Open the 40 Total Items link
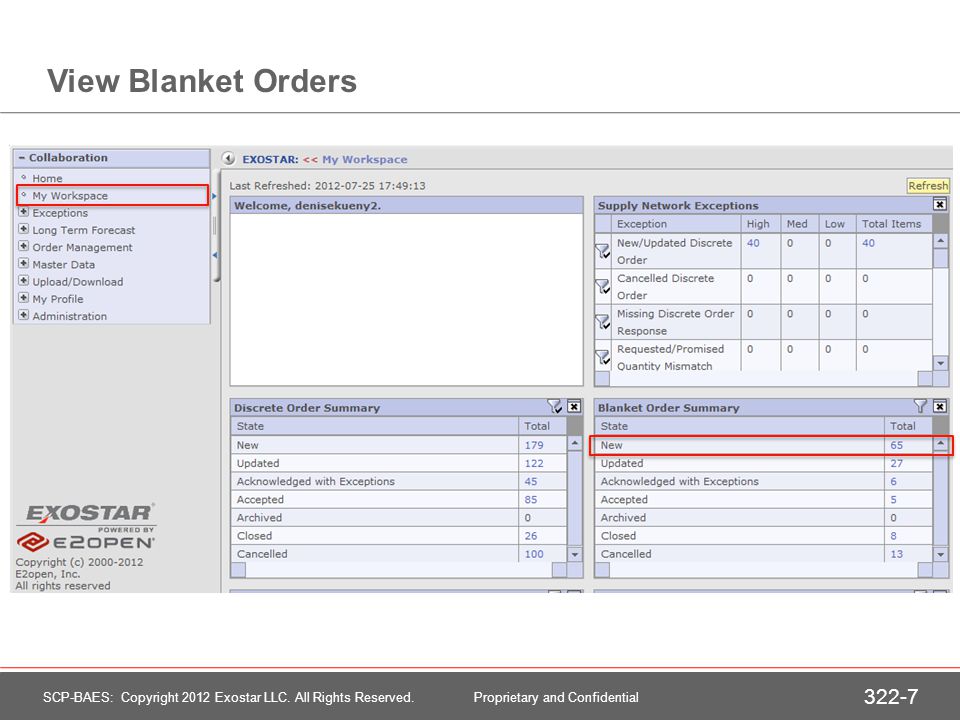The height and width of the screenshot is (720, 960). [868, 243]
